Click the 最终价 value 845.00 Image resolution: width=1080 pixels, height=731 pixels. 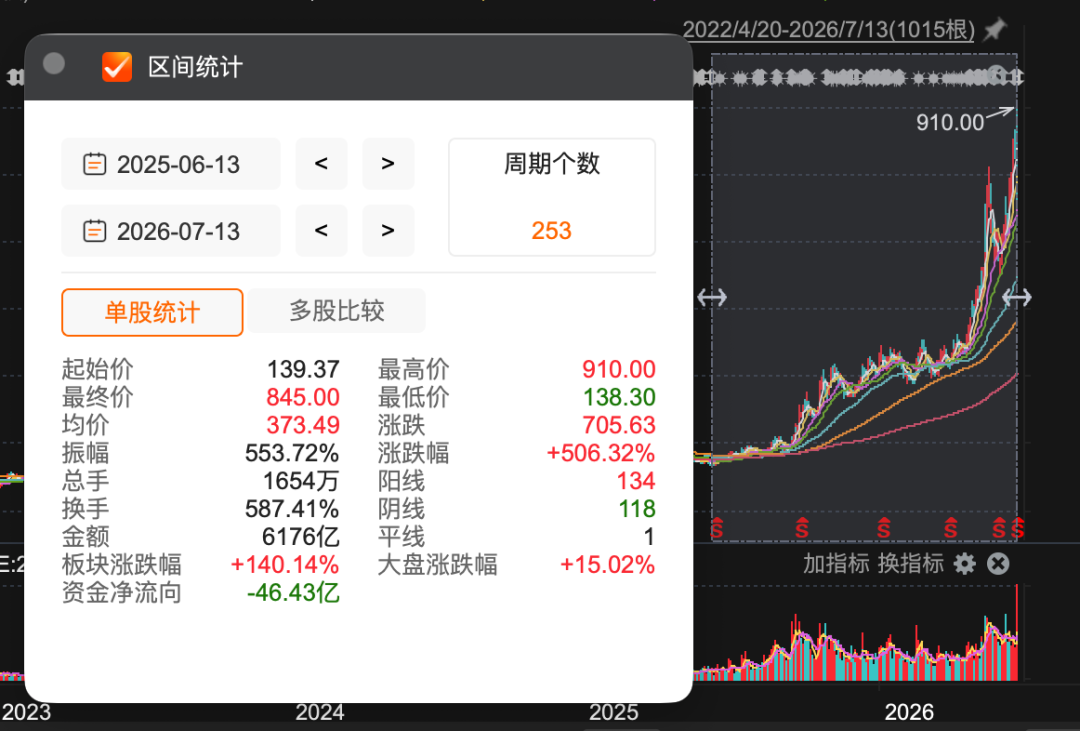[303, 397]
